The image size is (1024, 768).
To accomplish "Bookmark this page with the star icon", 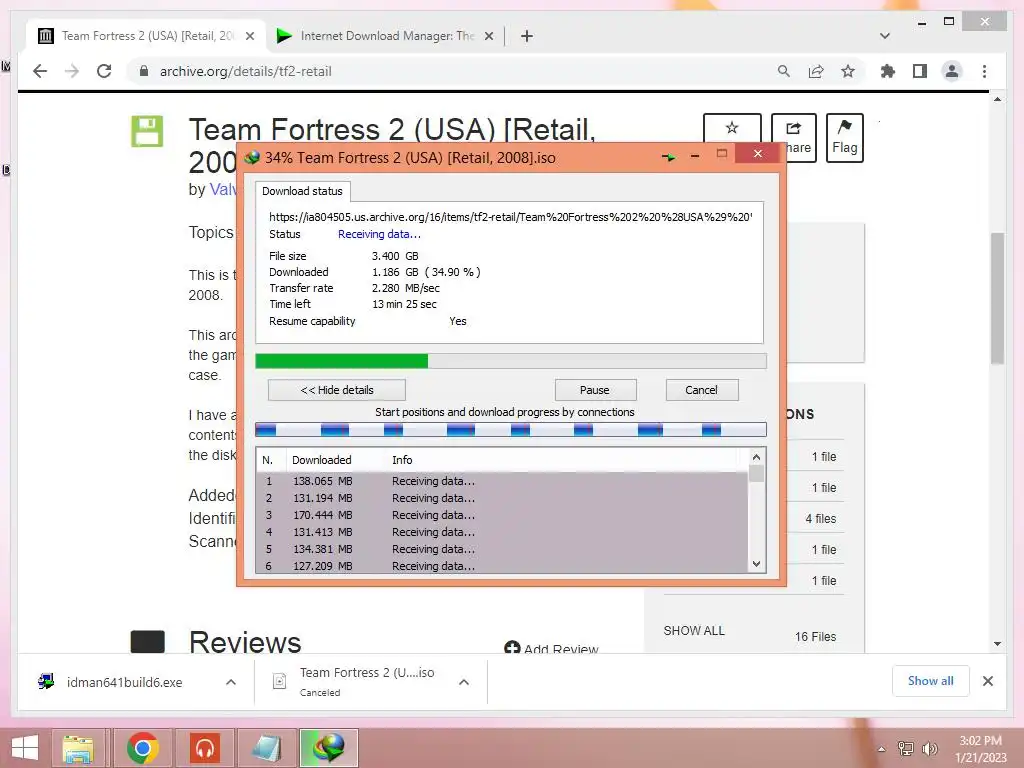I will pyautogui.click(x=848, y=71).
